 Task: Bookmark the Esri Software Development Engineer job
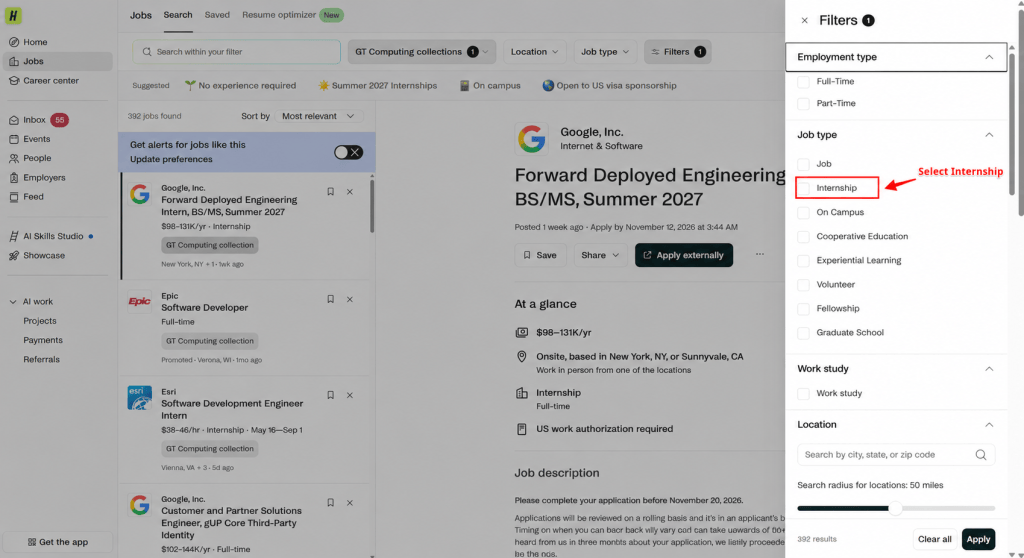tap(330, 395)
